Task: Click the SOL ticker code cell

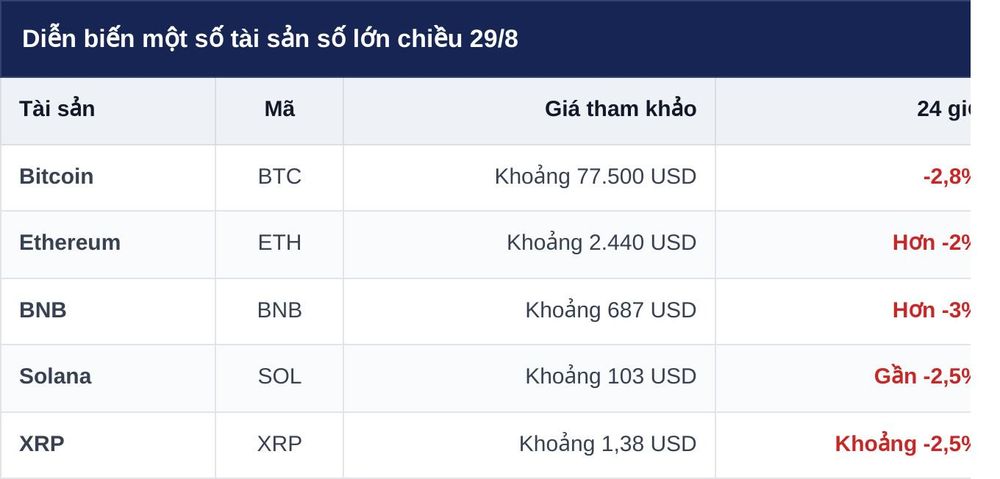Action: 279,376
